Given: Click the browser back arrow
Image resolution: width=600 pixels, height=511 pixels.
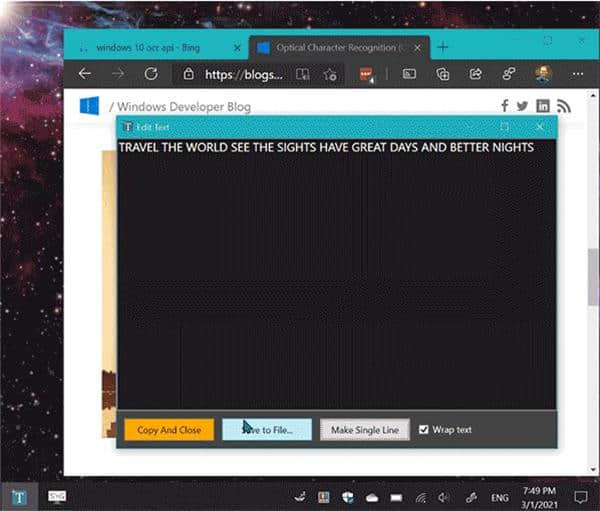Looking at the screenshot, I should tap(85, 73).
